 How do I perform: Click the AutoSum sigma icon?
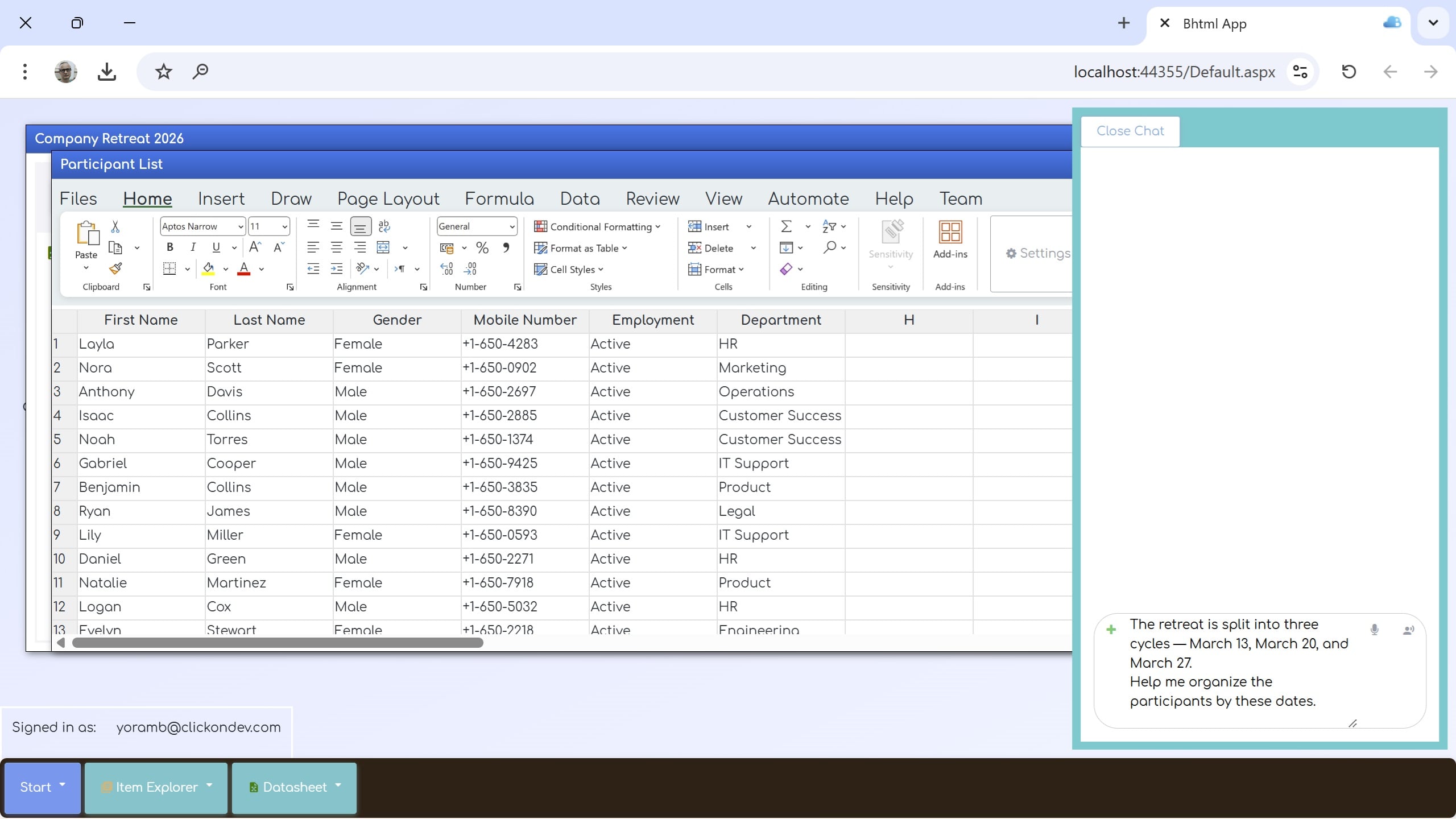pyautogui.click(x=786, y=226)
